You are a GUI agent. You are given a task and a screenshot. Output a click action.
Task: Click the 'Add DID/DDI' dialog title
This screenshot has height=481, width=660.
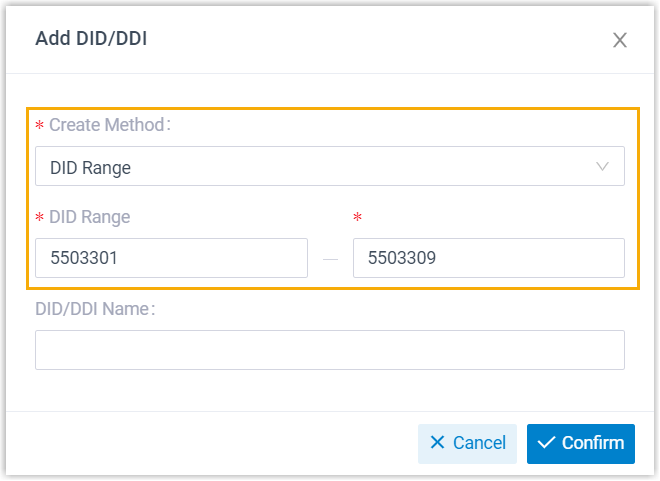[92, 39]
